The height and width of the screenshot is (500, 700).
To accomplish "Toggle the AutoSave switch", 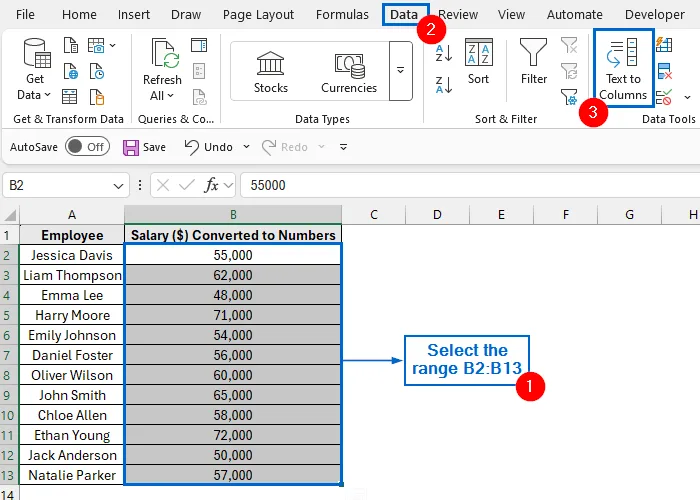I will click(x=88, y=146).
